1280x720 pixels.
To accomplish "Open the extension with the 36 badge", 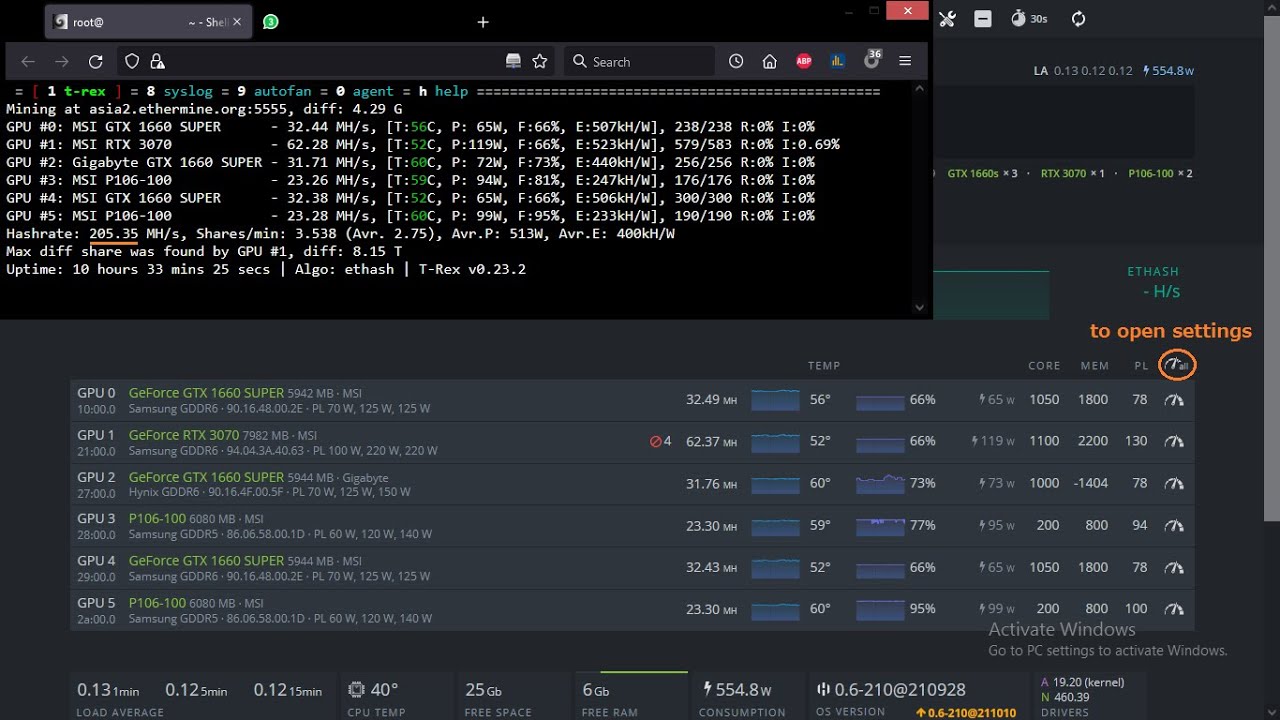I will click(x=872, y=59).
